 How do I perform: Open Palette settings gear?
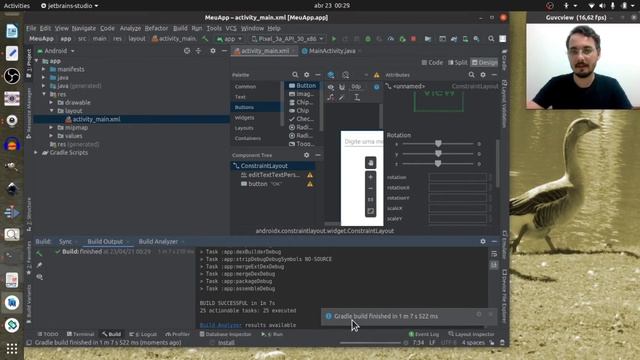[307, 75]
